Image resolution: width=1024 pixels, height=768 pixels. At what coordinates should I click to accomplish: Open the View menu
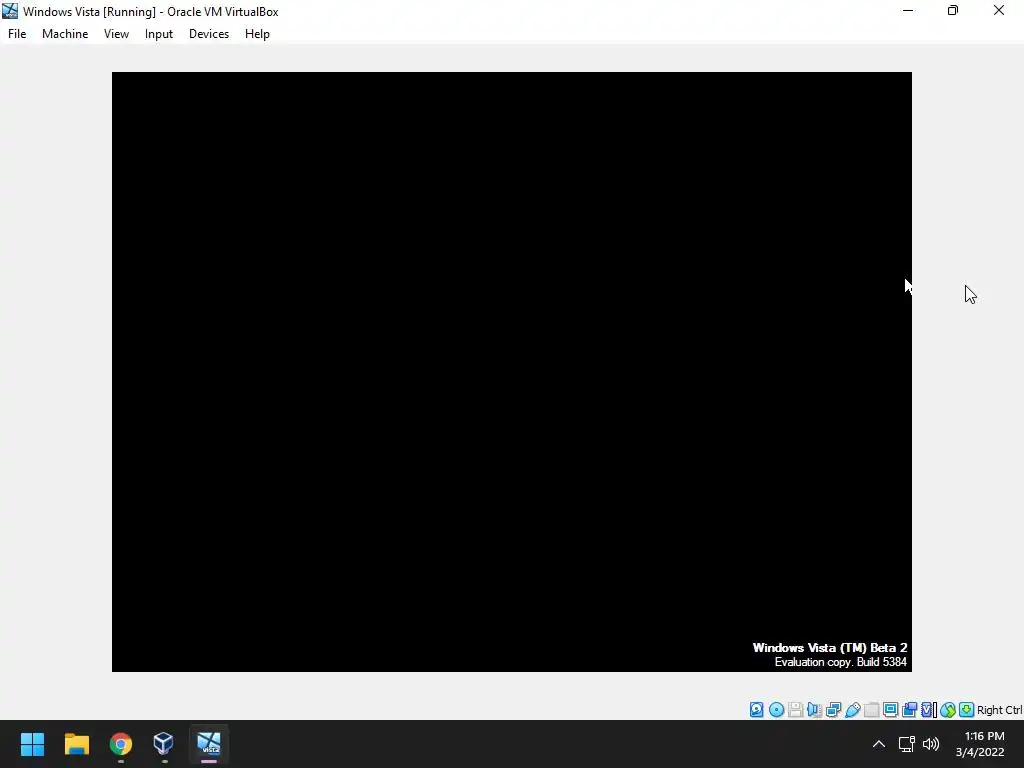tap(116, 34)
